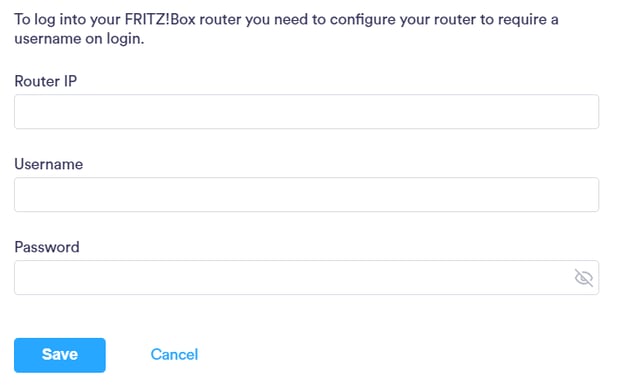This screenshot has width=622, height=385.
Task: Click the Router IP label
Action: [46, 81]
